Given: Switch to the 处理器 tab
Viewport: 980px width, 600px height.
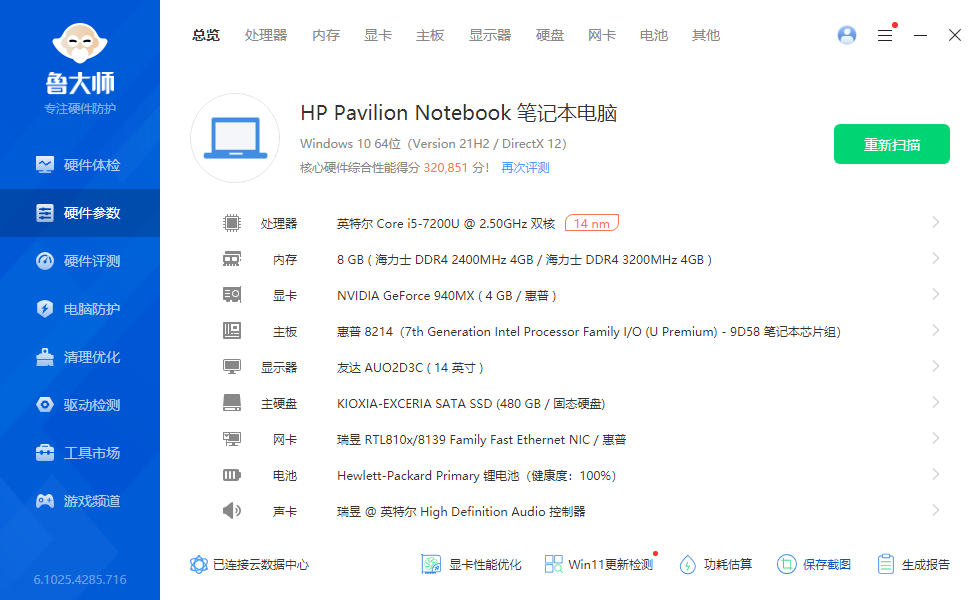Looking at the screenshot, I should 266,35.
